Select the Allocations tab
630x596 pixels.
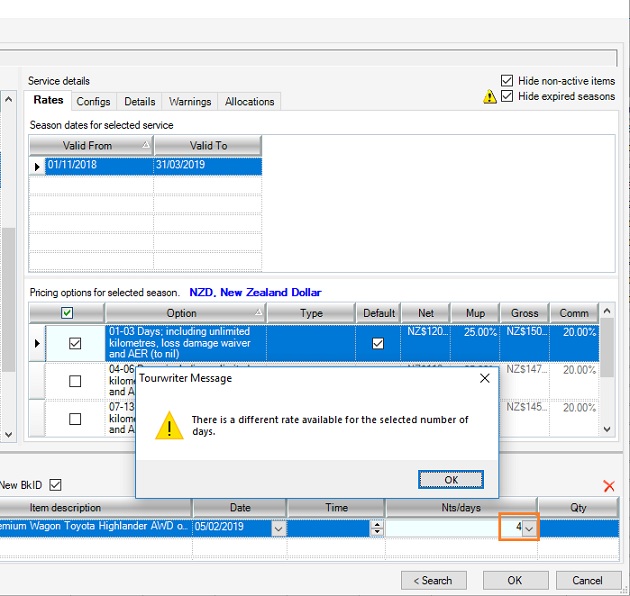coord(249,102)
